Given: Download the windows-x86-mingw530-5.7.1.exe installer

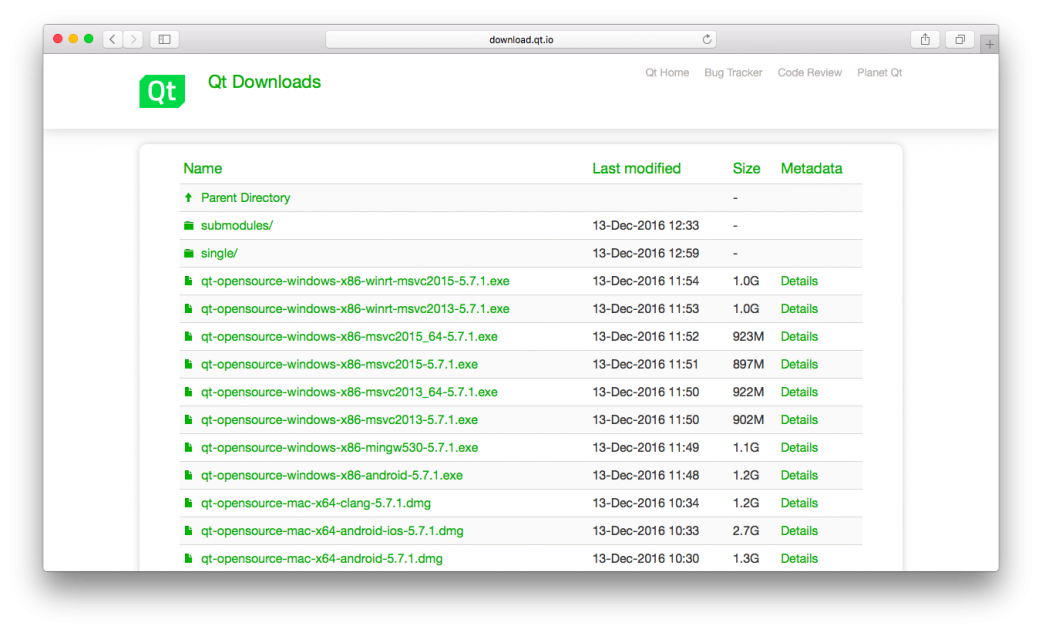Looking at the screenshot, I should (x=339, y=448).
